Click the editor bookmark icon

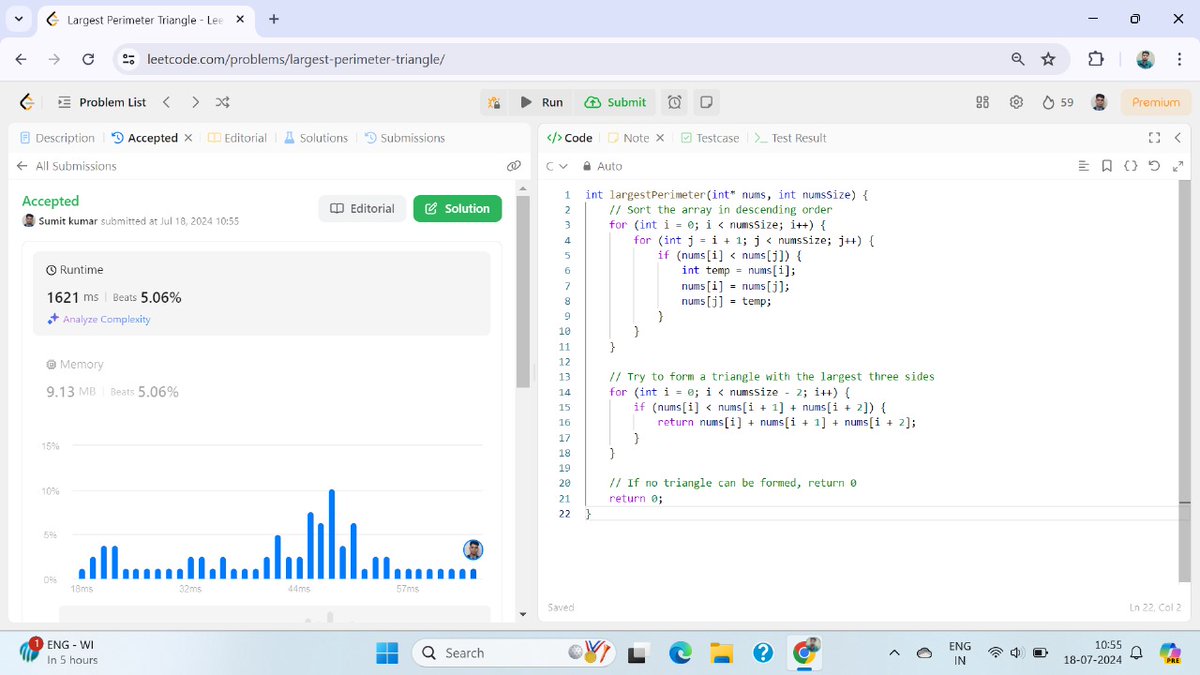pos(1107,166)
